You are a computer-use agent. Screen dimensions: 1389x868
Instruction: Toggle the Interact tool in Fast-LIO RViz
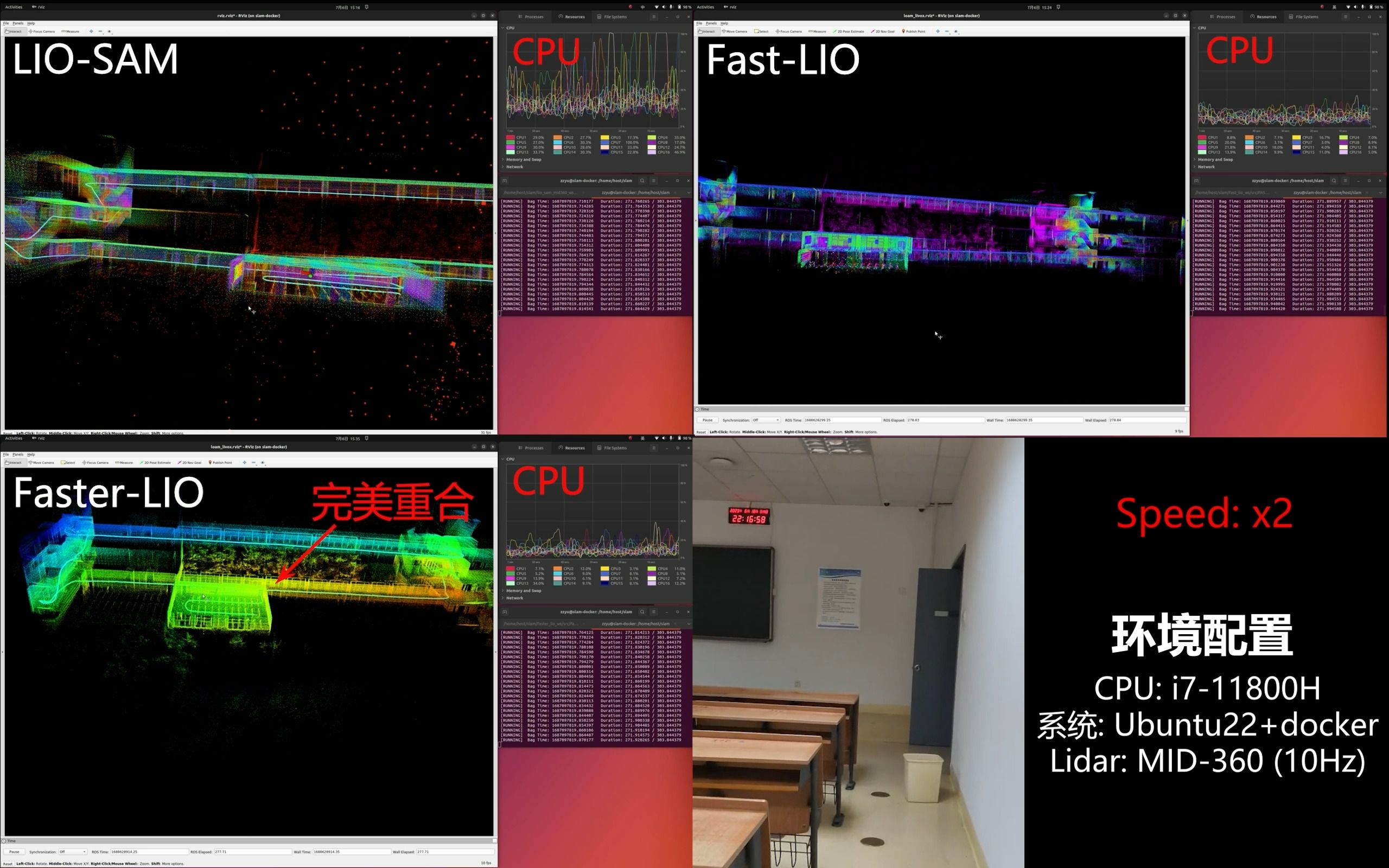point(706,31)
